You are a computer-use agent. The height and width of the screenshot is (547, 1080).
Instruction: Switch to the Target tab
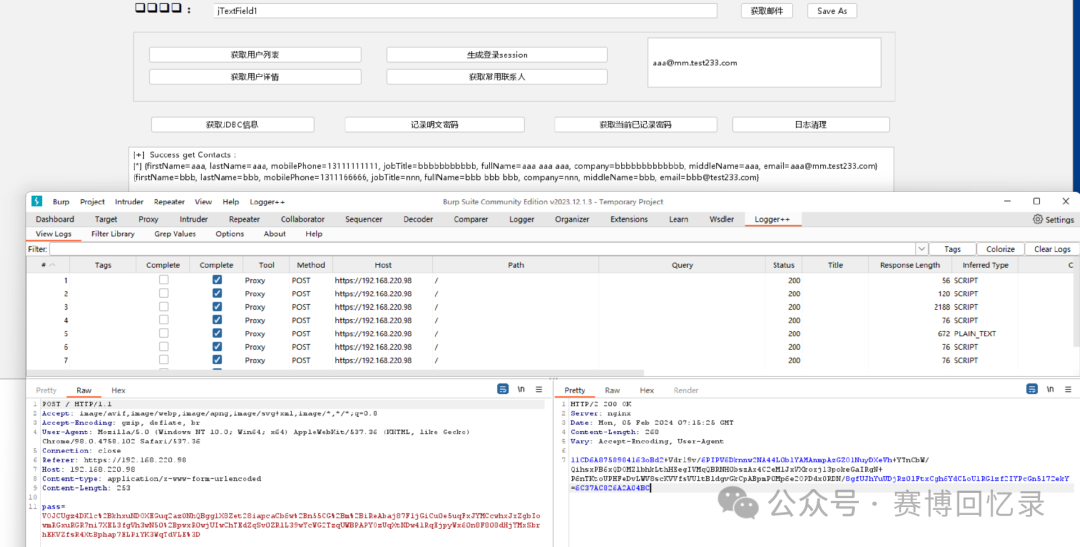point(106,219)
